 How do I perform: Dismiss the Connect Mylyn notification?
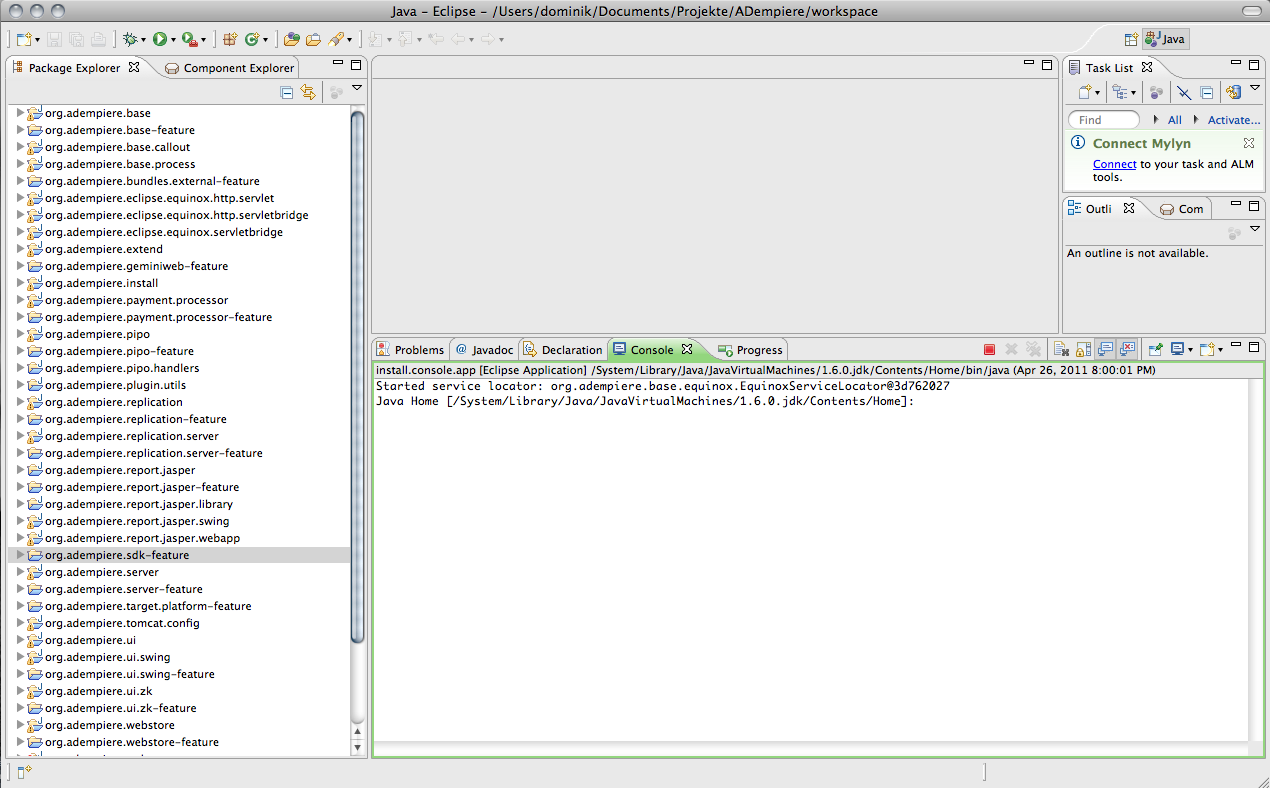pyautogui.click(x=1249, y=143)
